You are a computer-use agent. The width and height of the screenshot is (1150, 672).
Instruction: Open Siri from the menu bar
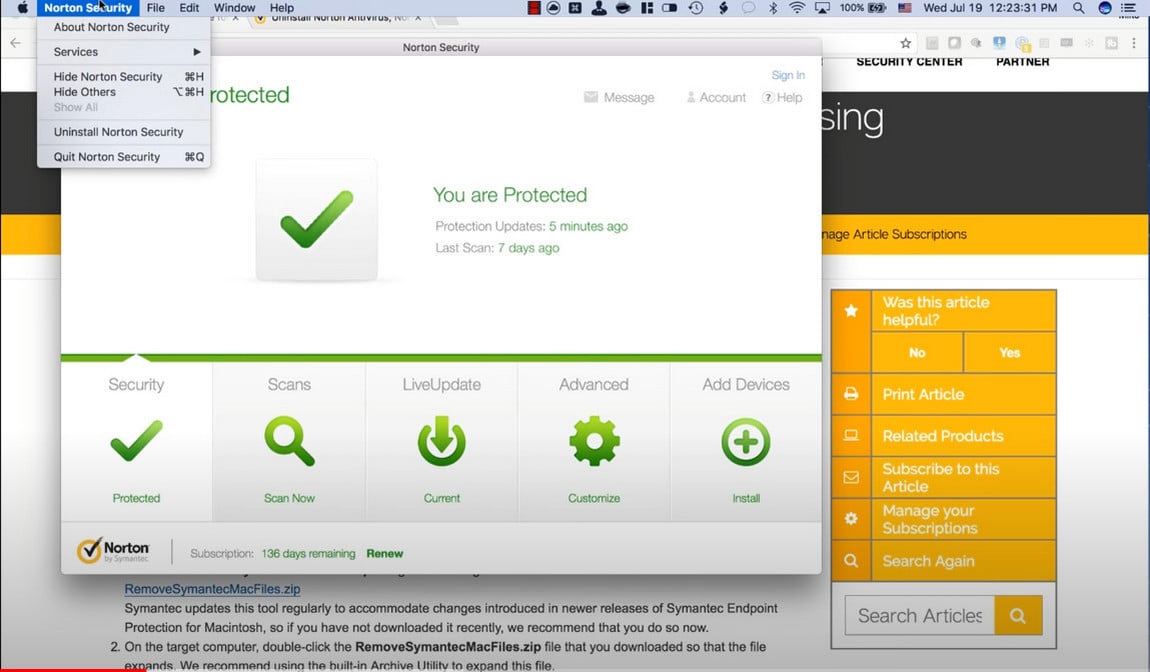pos(1105,8)
